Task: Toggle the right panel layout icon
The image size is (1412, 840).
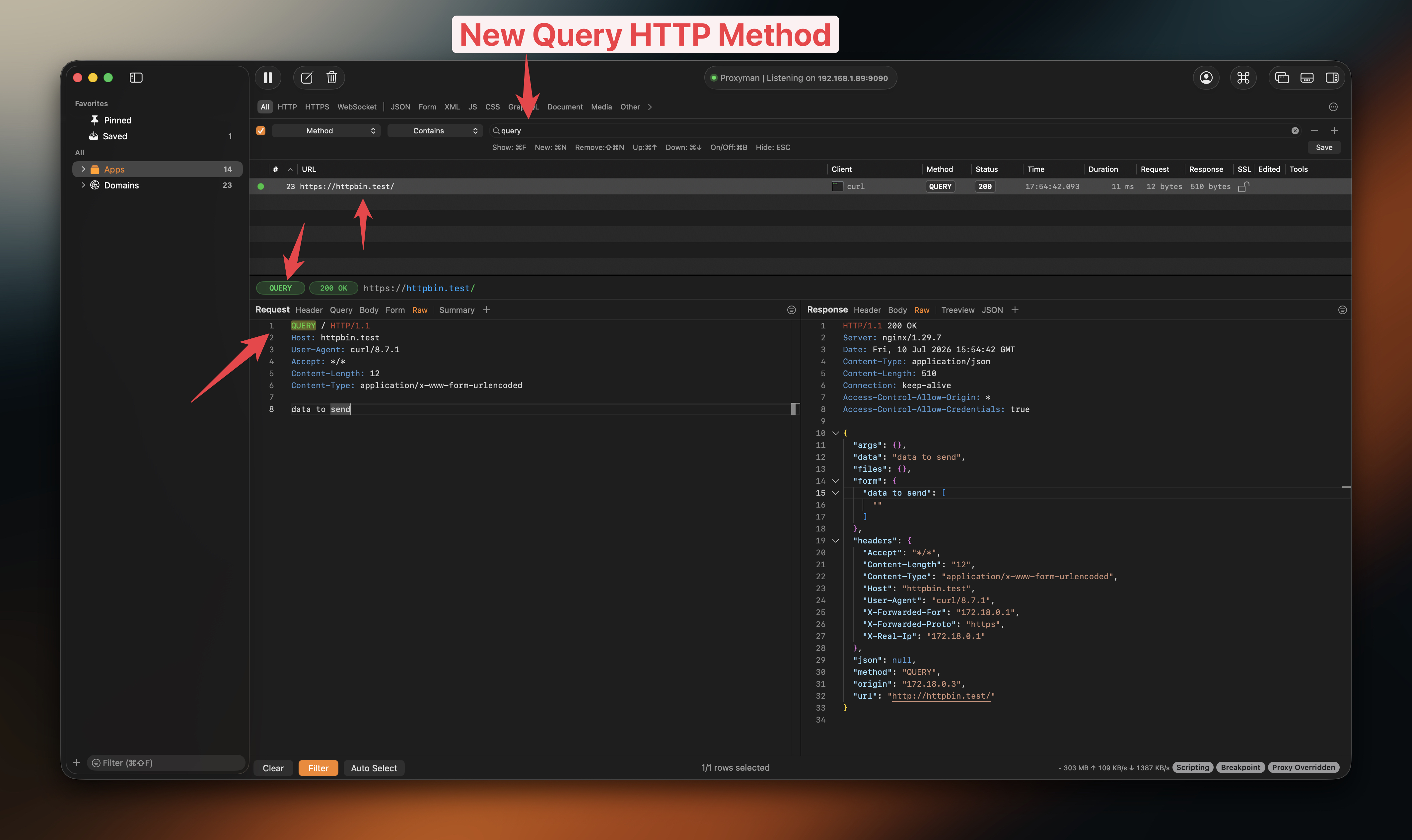Action: click(1332, 78)
